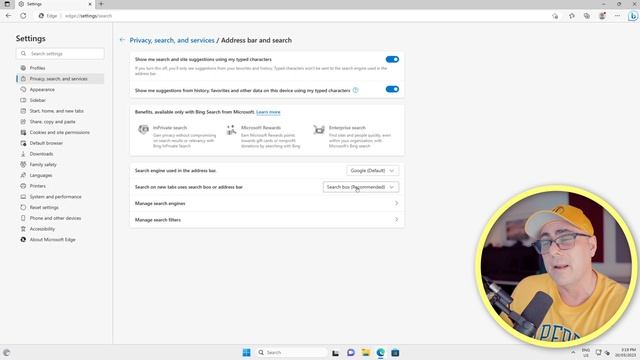Expand Manage search filters
640x360 pixels.
click(267, 220)
